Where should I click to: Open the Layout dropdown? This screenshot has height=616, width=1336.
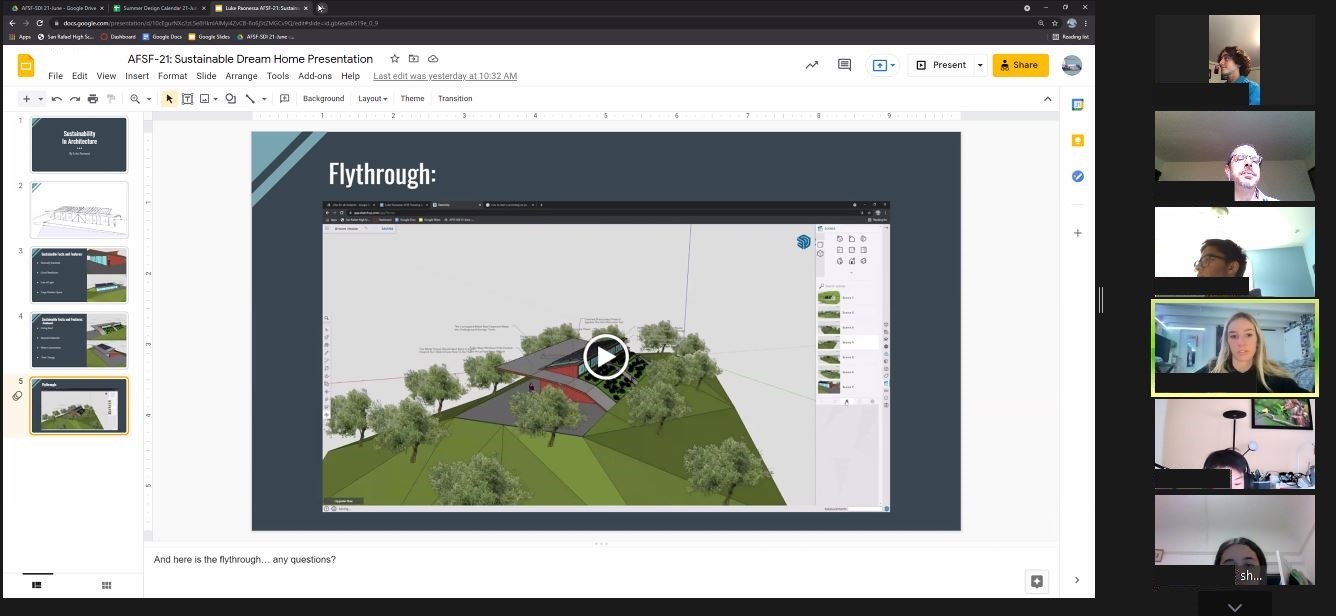(x=373, y=99)
